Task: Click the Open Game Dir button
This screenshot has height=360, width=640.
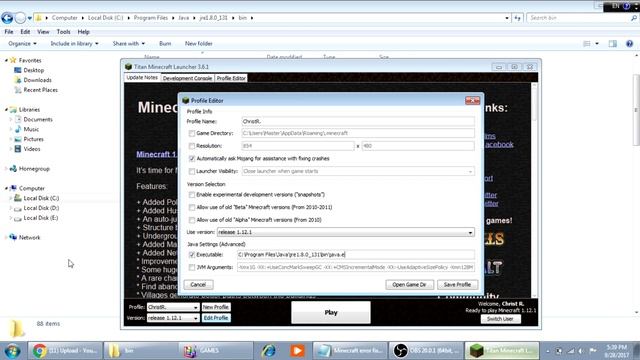Action: [409, 284]
